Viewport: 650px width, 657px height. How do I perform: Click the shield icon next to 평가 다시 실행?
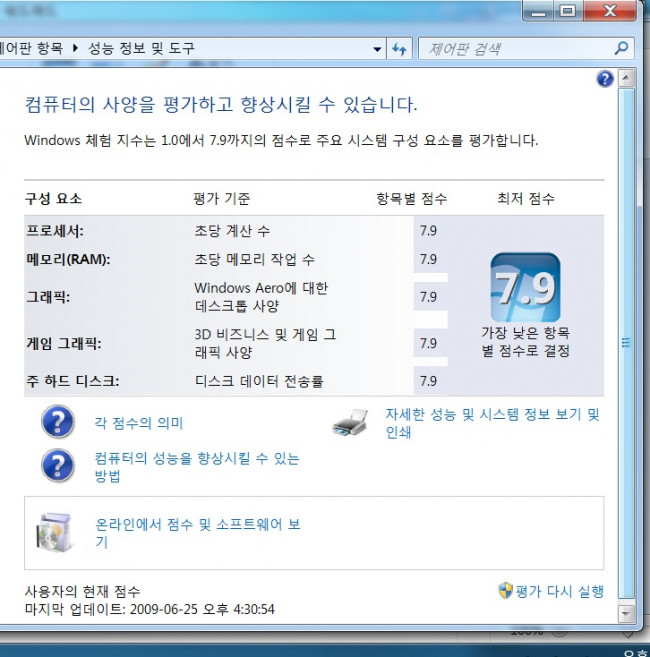coord(505,591)
